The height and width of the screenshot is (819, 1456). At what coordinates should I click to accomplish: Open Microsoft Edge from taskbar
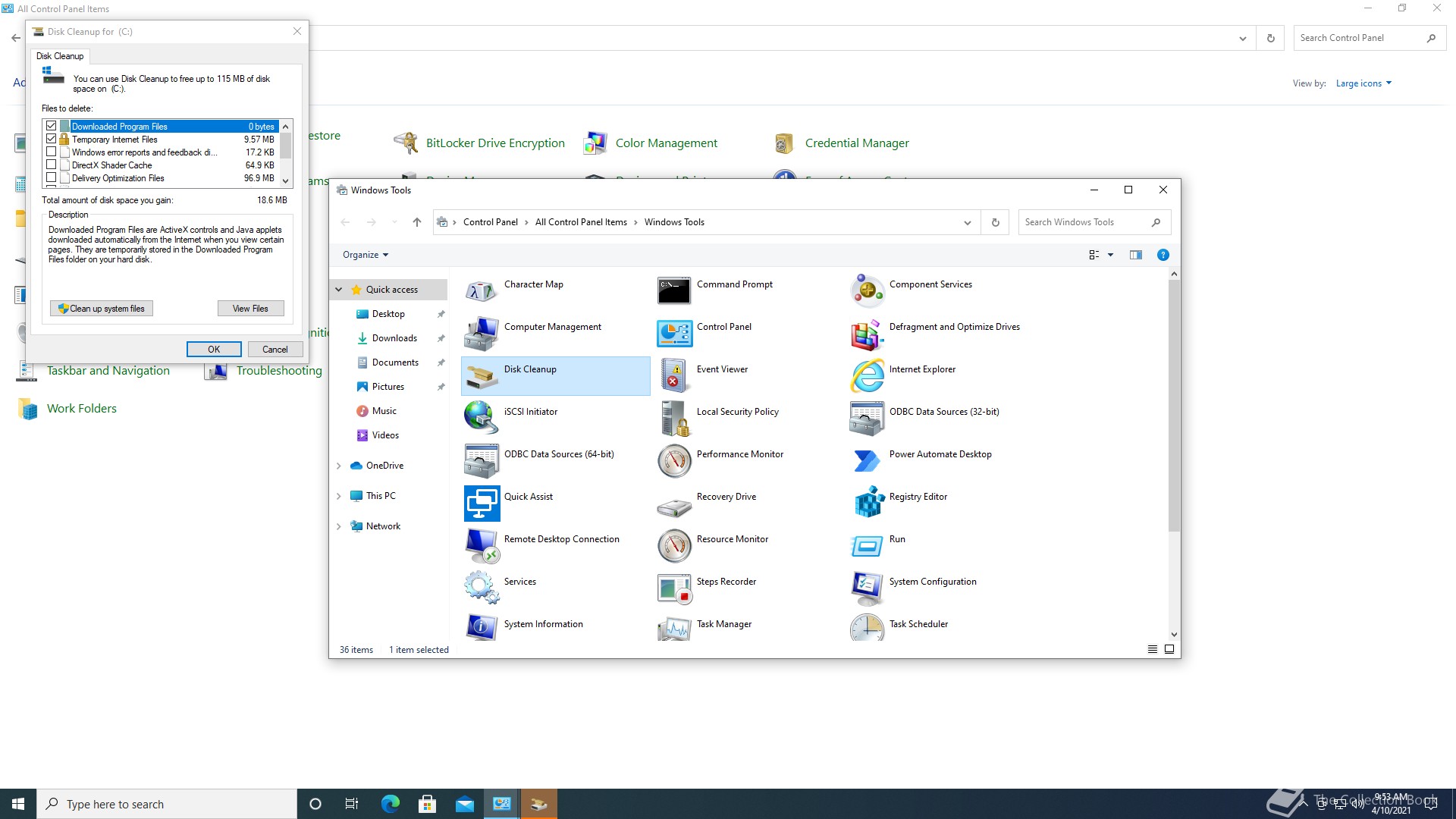tap(390, 804)
